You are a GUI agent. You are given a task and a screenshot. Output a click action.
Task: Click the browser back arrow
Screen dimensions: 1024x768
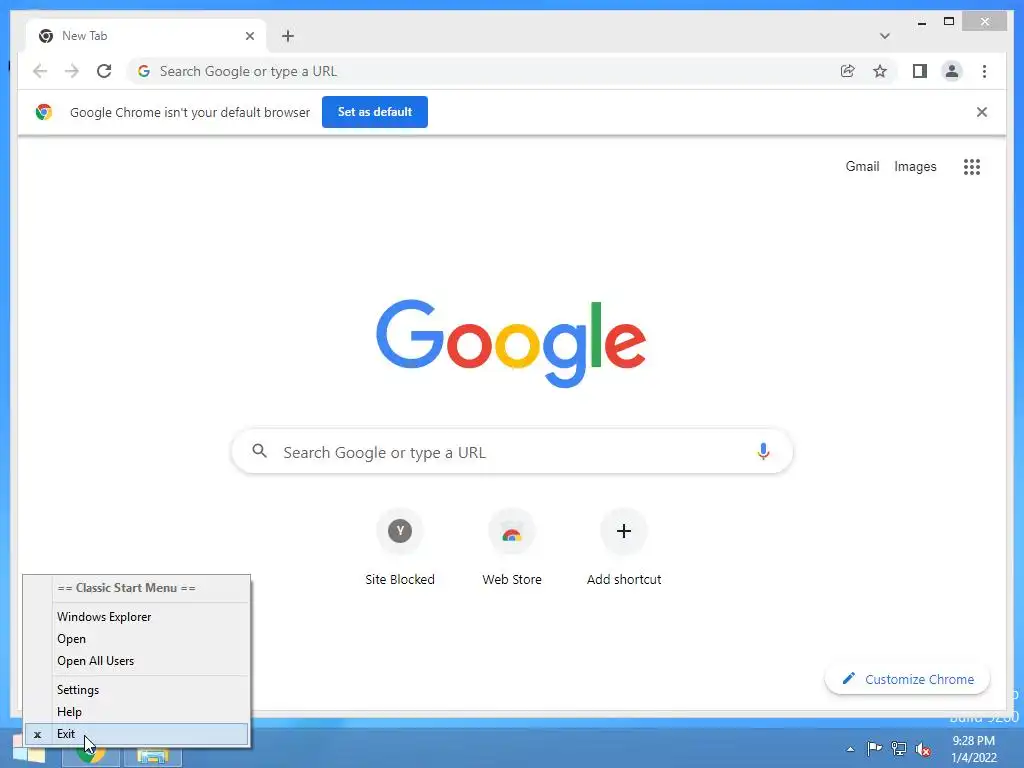40,71
